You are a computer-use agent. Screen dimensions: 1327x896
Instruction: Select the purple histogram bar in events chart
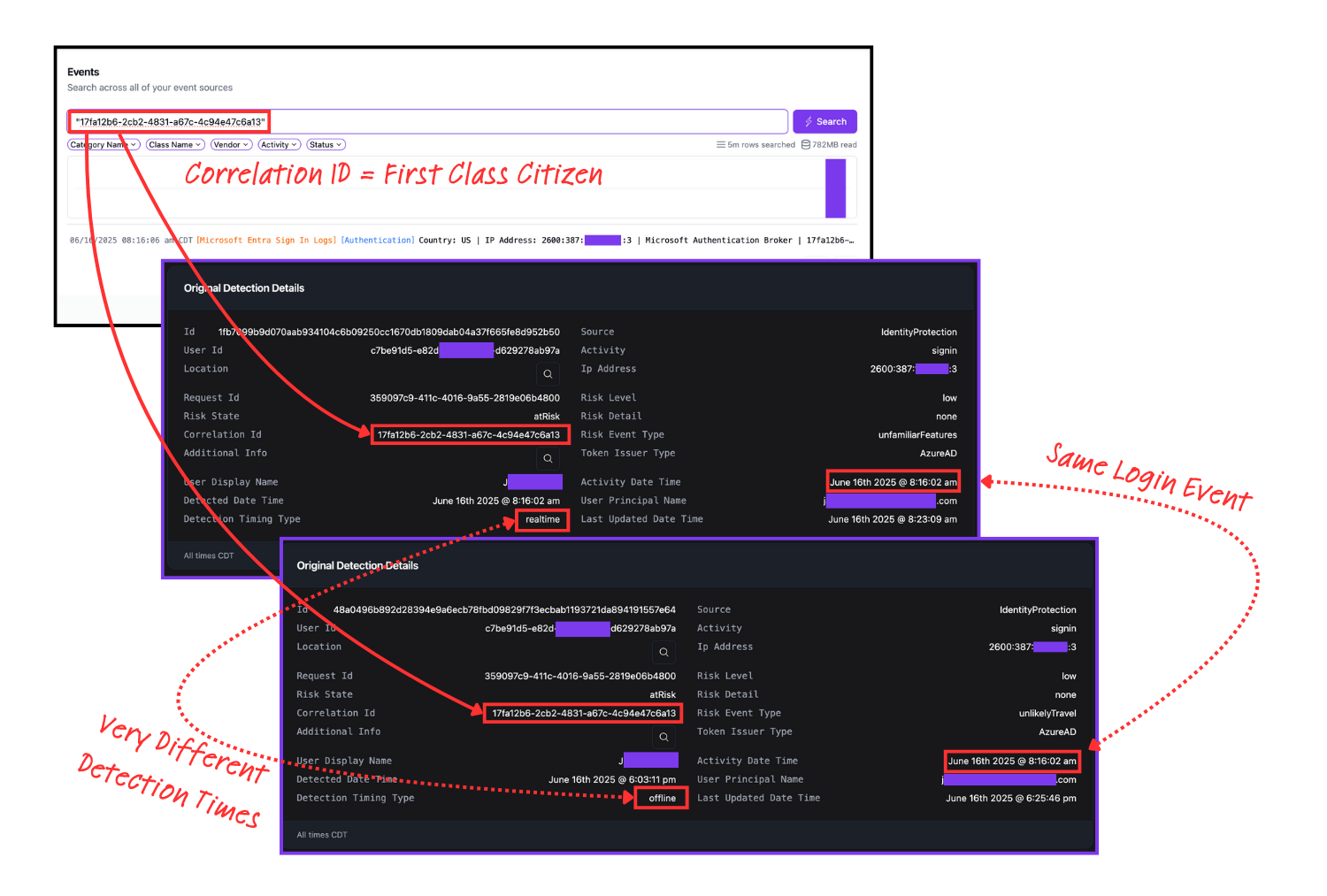pos(835,188)
